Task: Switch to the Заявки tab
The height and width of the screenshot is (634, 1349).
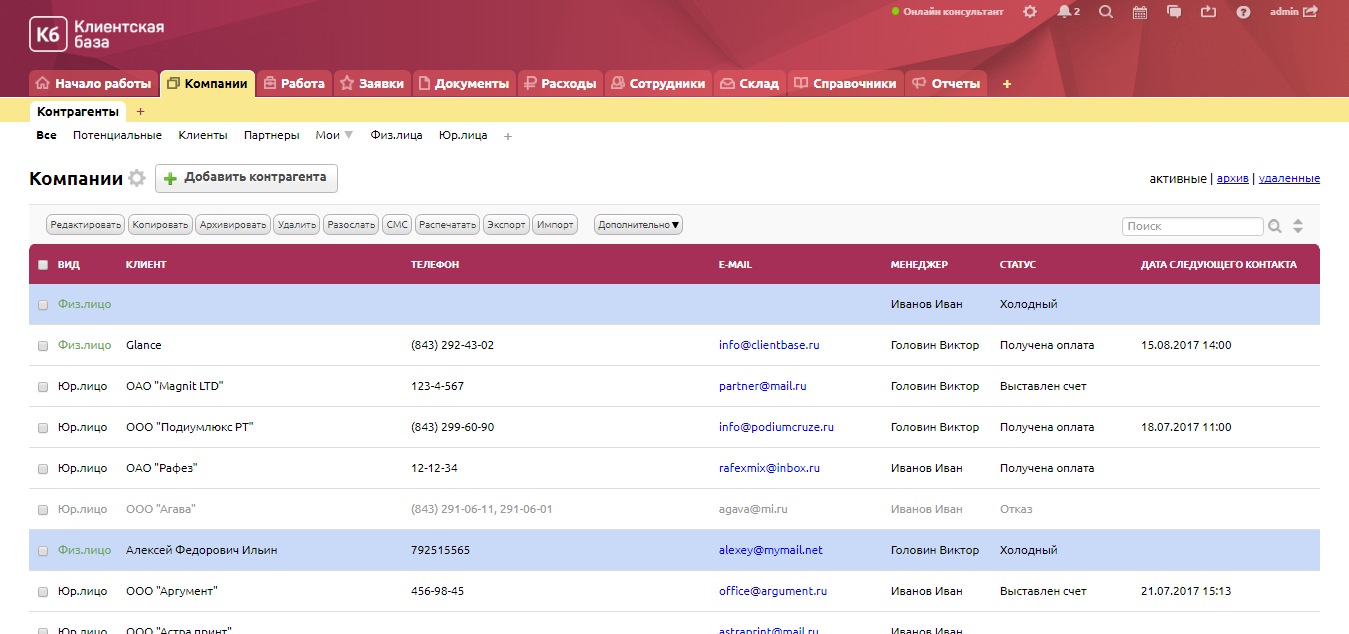Action: click(372, 84)
